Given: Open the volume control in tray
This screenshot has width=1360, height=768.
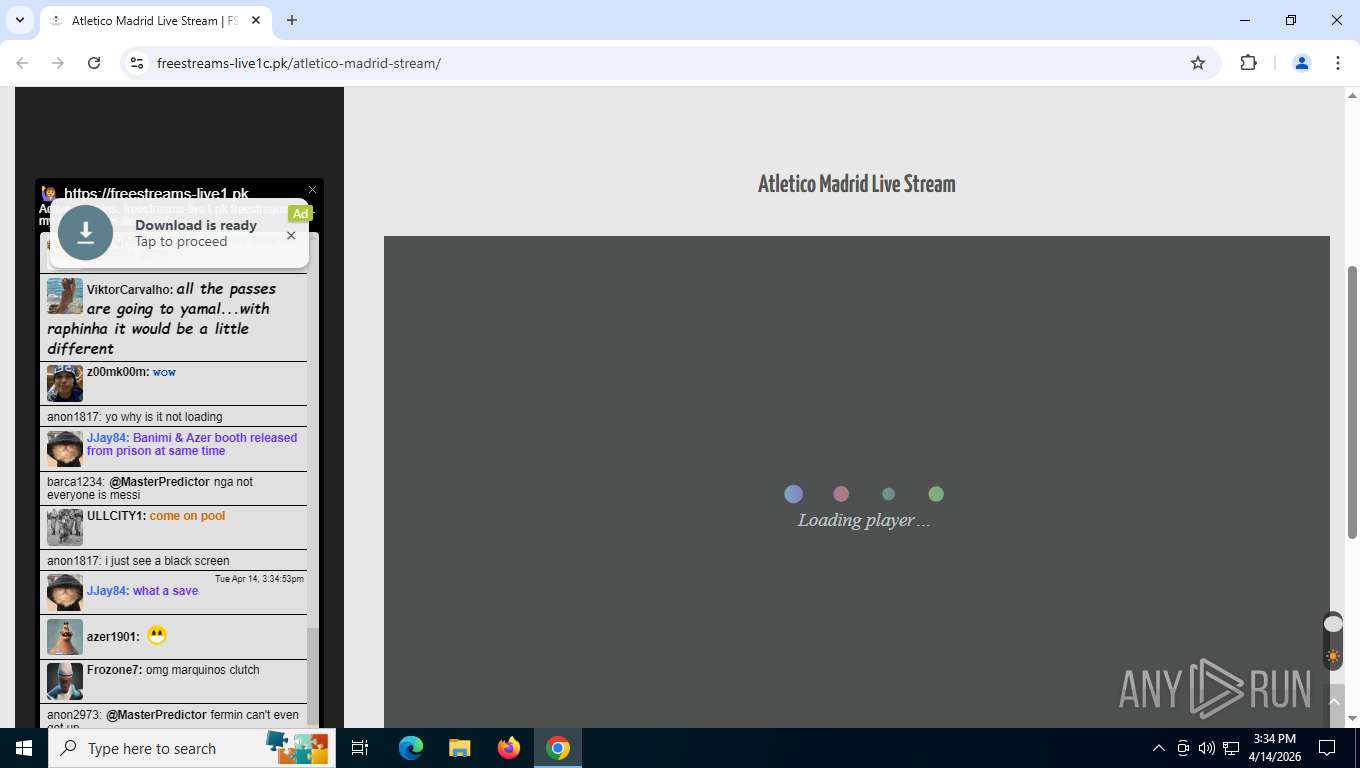Looking at the screenshot, I should point(1207,748).
